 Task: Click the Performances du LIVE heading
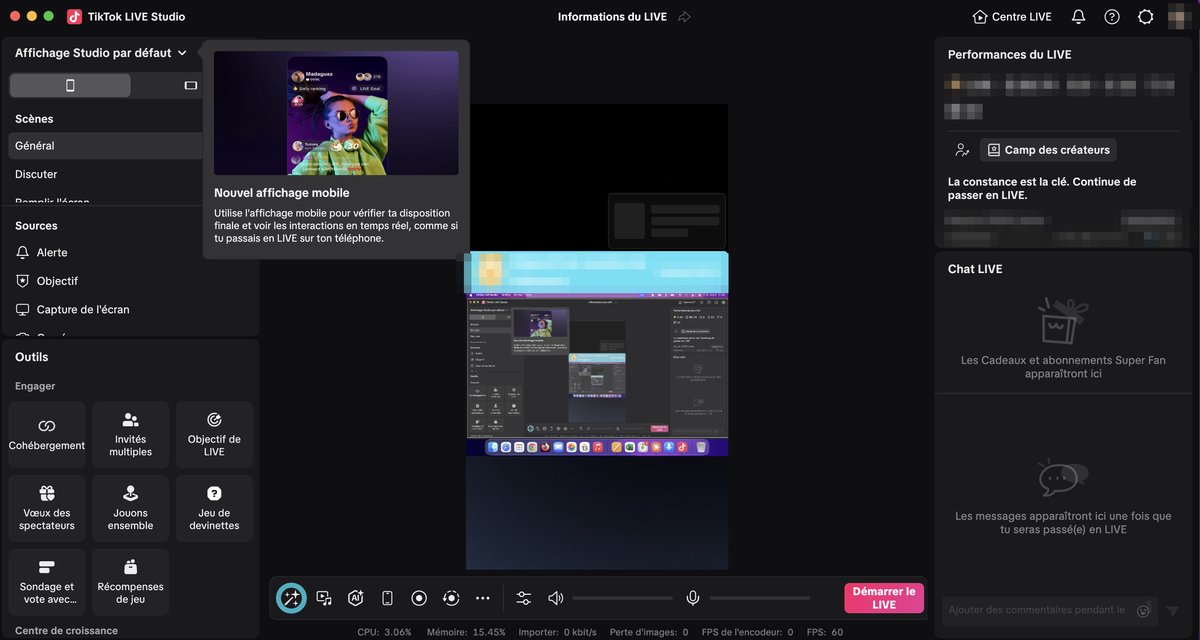1010,55
